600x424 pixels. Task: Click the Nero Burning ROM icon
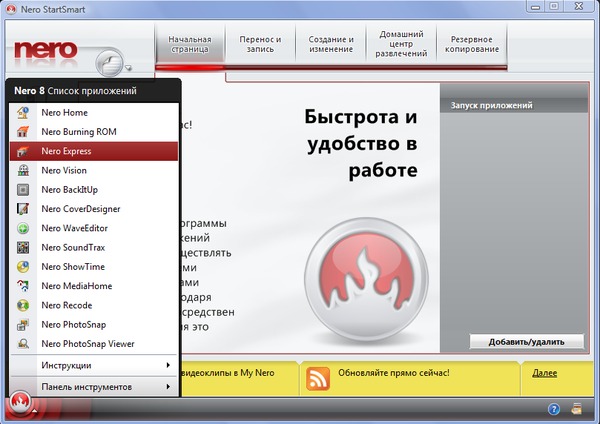tap(23, 132)
